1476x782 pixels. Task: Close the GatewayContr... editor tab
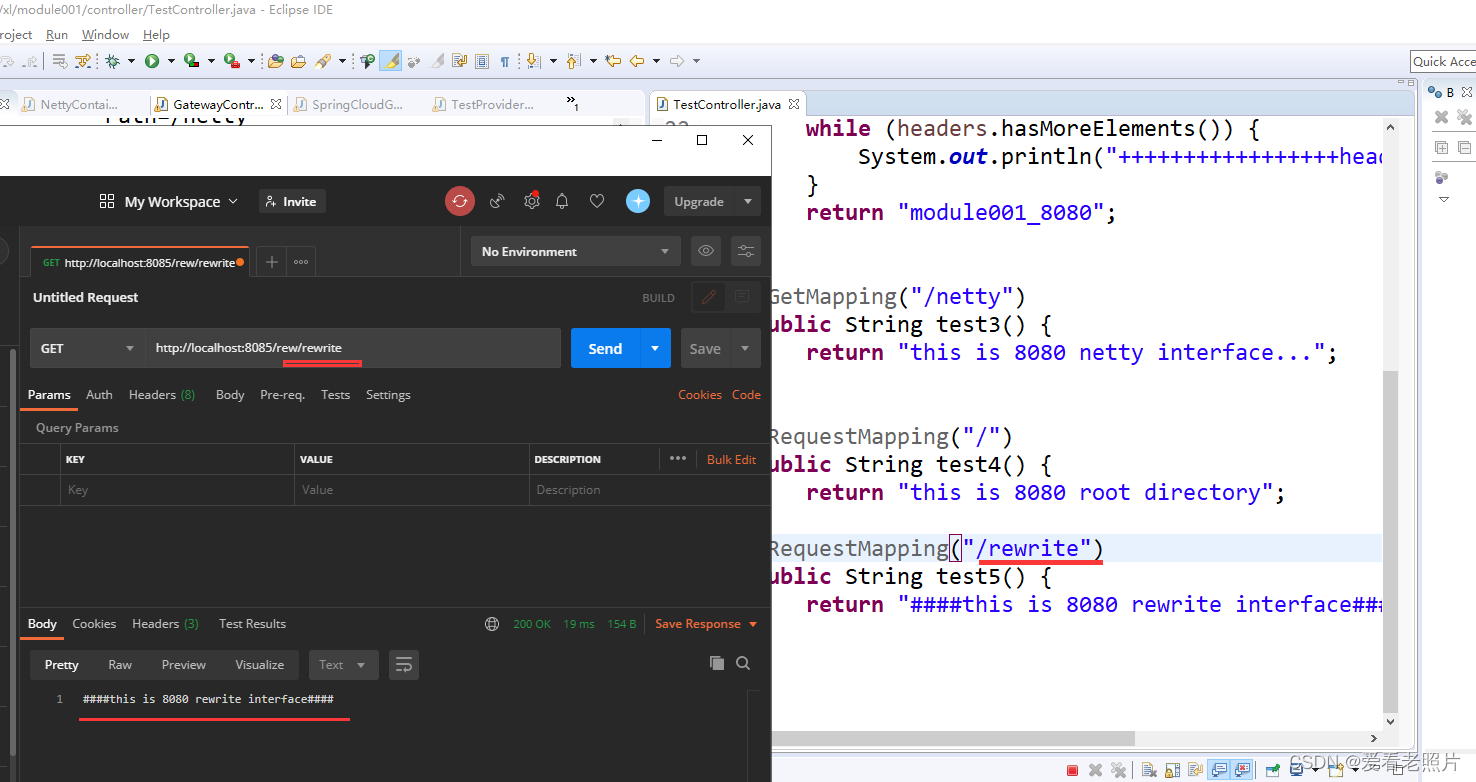[276, 104]
